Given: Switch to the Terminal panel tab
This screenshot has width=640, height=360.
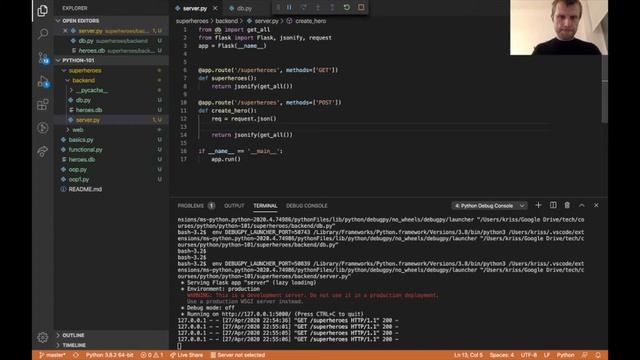Looking at the screenshot, I should click(x=265, y=206).
